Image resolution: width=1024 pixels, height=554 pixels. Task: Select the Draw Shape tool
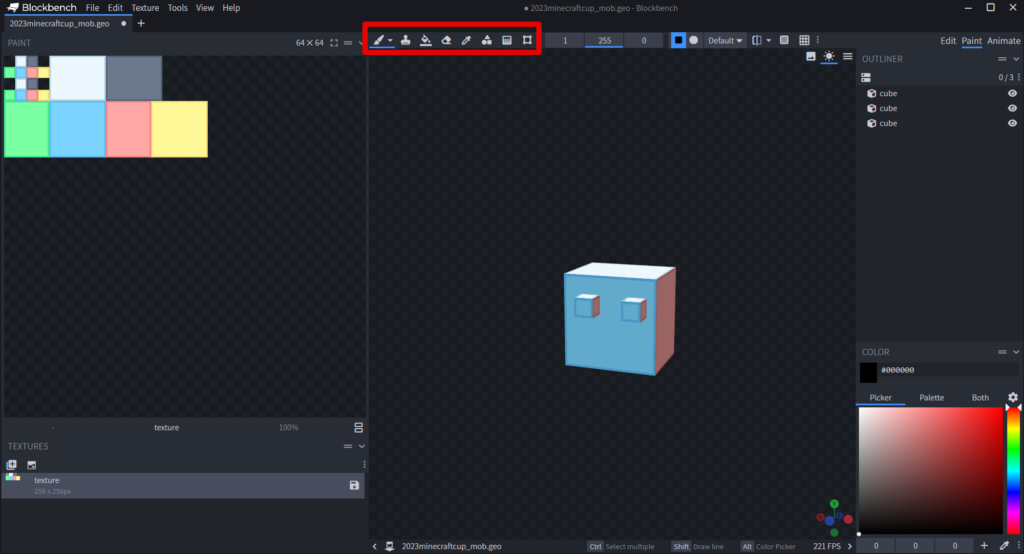(x=487, y=40)
